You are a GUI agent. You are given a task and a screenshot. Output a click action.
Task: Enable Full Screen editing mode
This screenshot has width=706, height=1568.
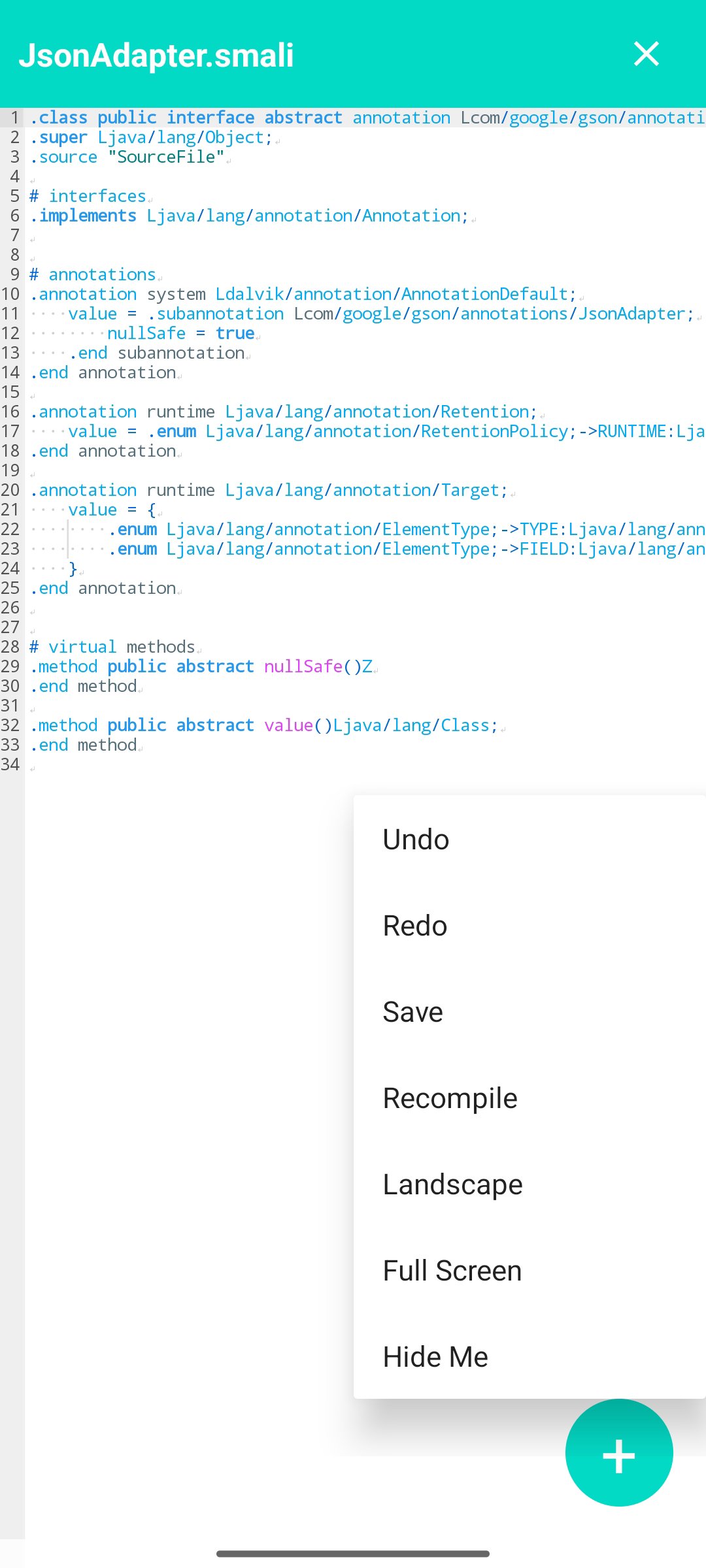[x=452, y=1270]
